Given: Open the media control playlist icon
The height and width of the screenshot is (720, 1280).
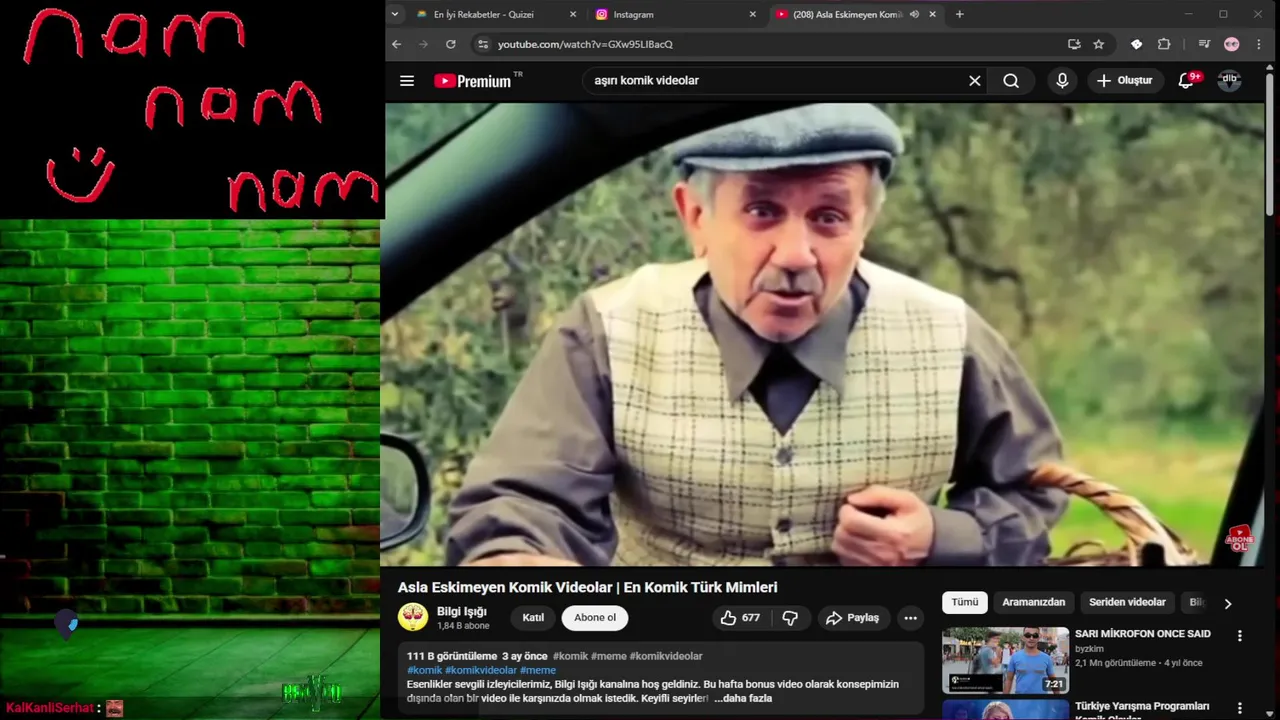Looking at the screenshot, I should pos(1205,44).
